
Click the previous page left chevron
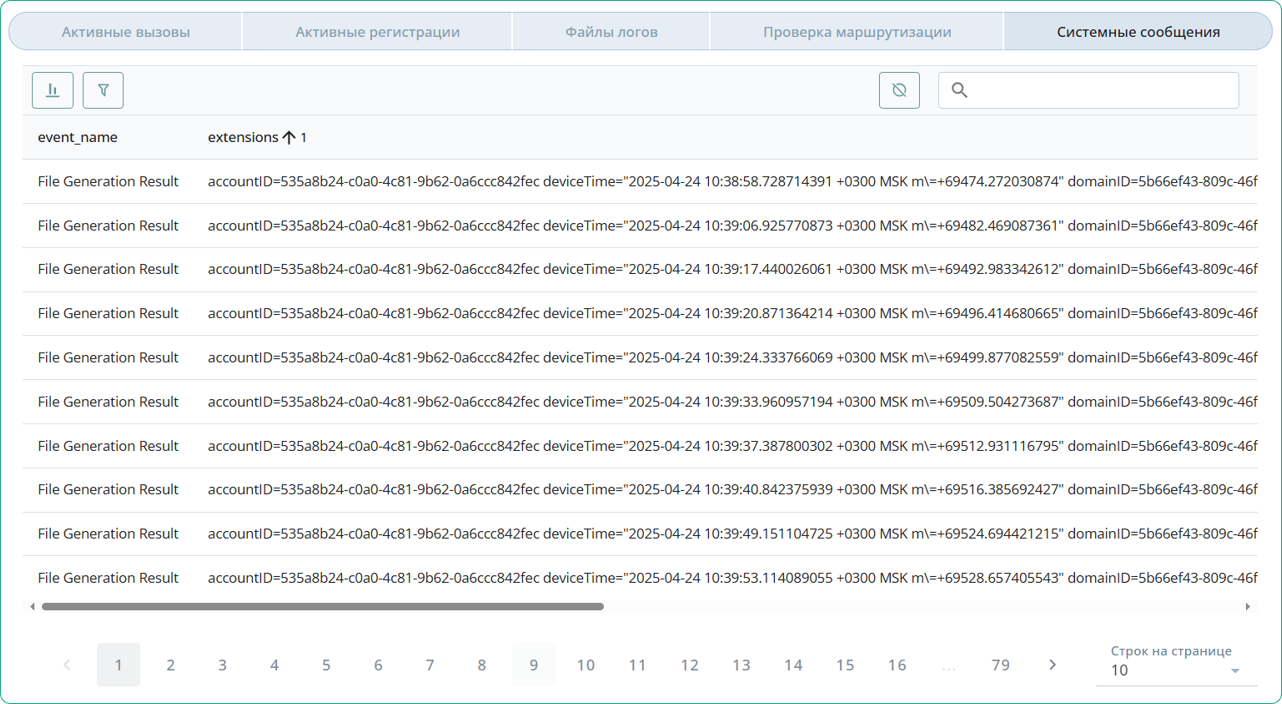pos(67,665)
